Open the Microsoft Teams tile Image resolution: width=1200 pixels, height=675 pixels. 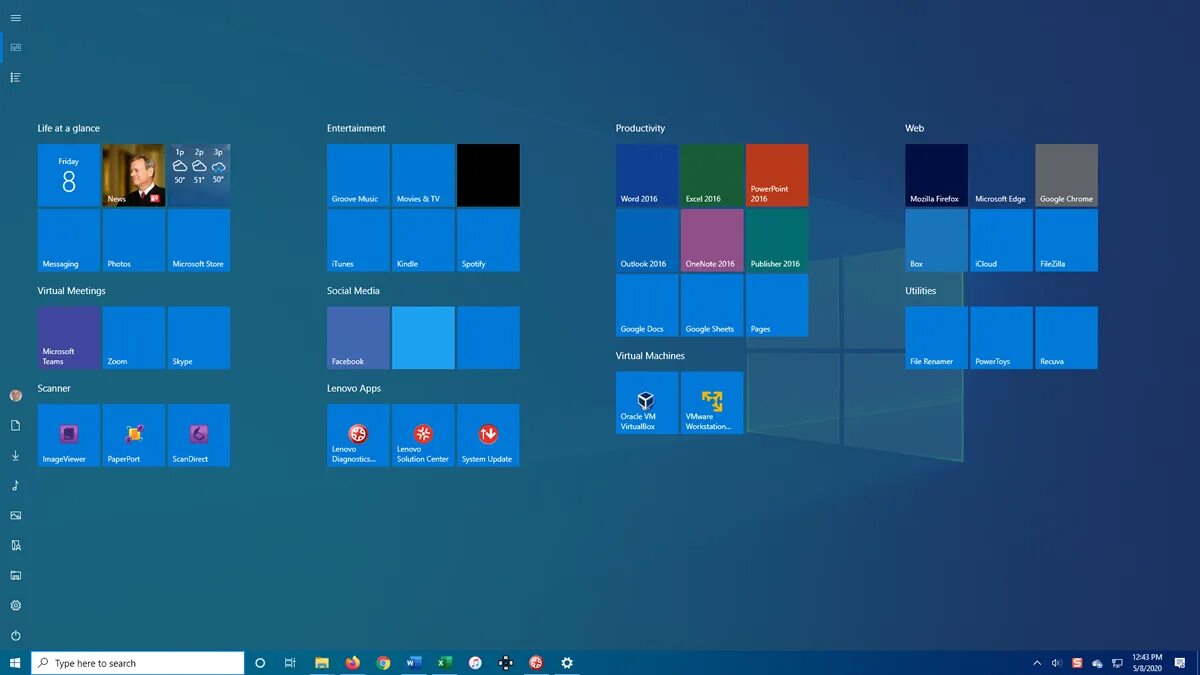pyautogui.click(x=69, y=338)
